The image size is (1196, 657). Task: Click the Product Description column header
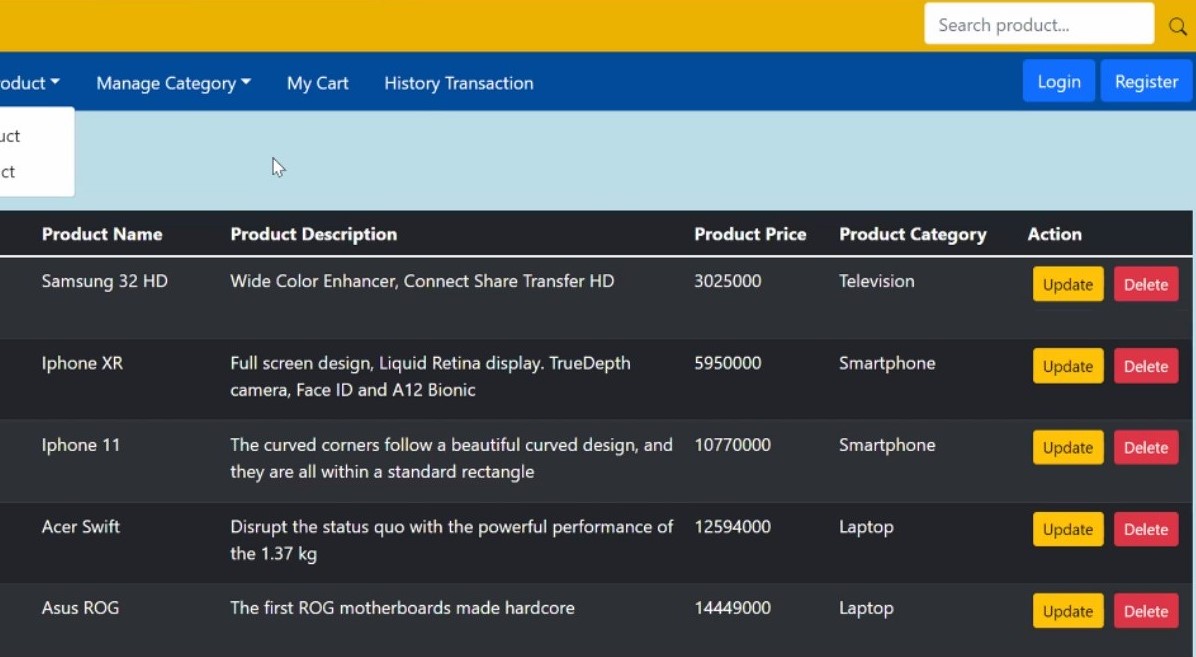313,234
